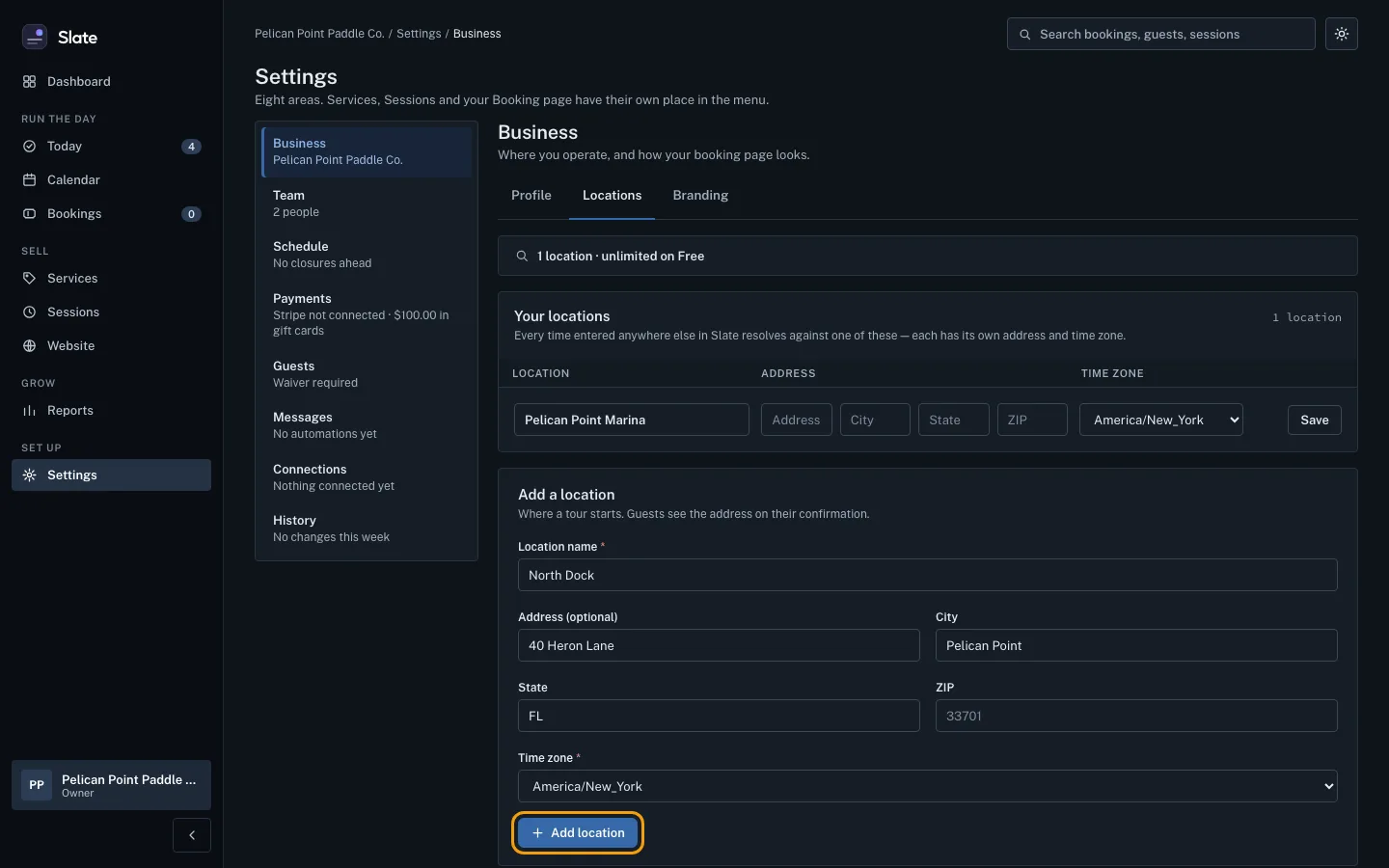1389x868 pixels.
Task: Open Website in the sidebar
Action: [111, 346]
